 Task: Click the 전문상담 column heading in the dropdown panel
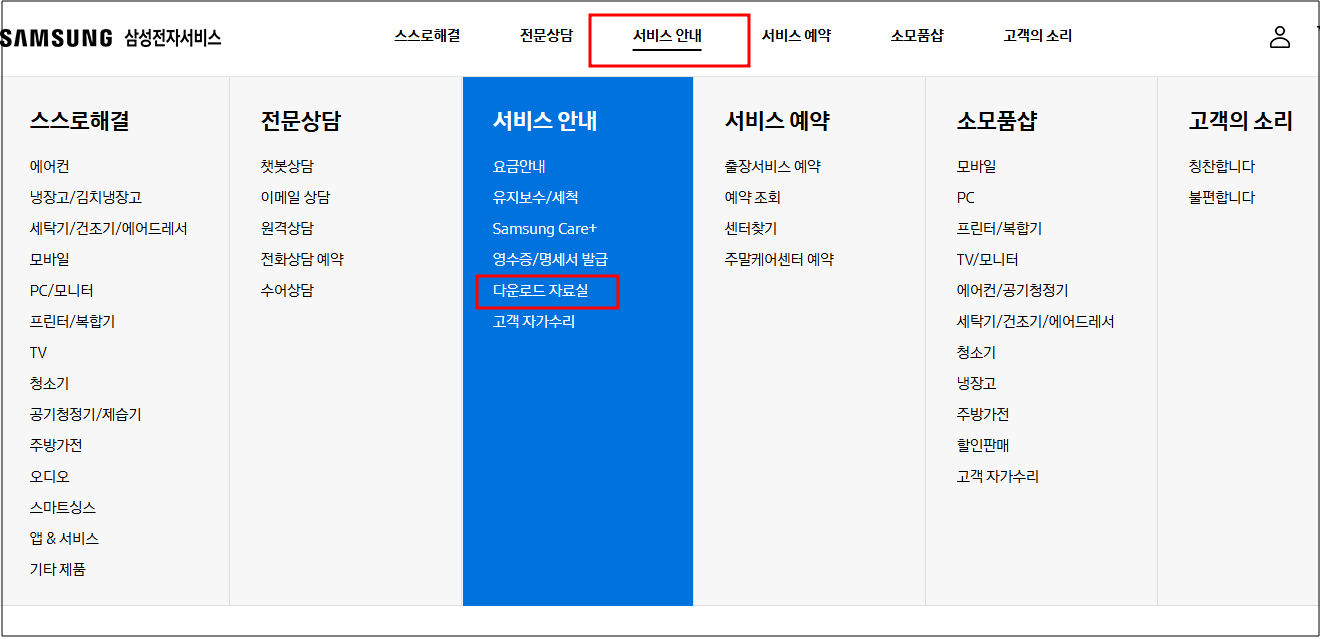pos(301,122)
